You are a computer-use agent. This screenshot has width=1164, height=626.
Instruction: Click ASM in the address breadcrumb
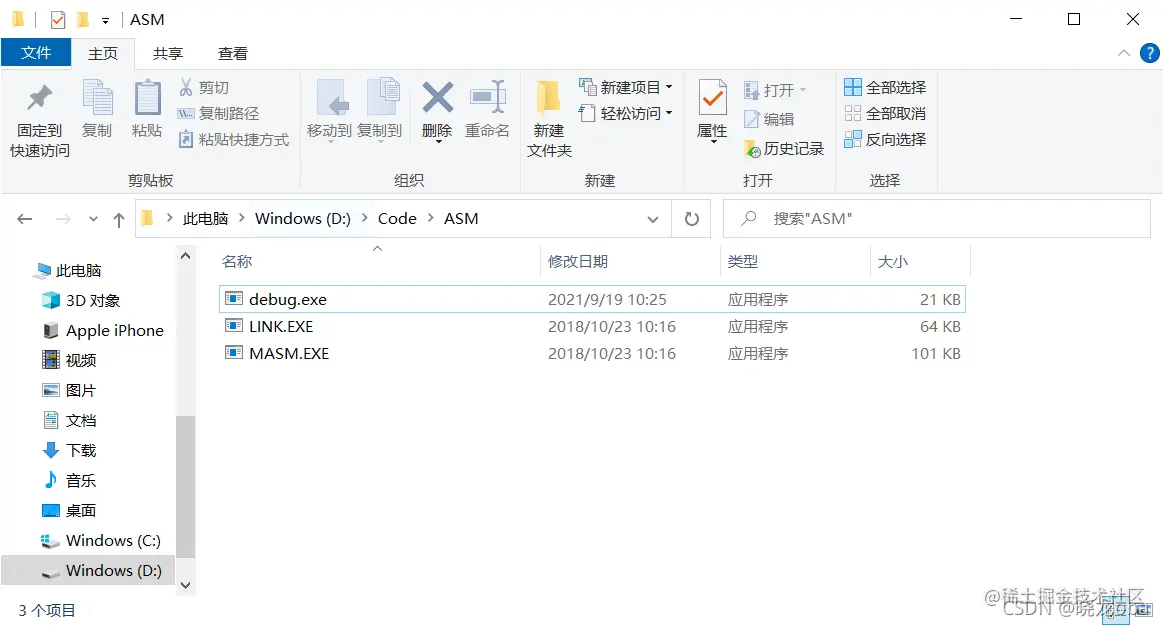point(461,218)
